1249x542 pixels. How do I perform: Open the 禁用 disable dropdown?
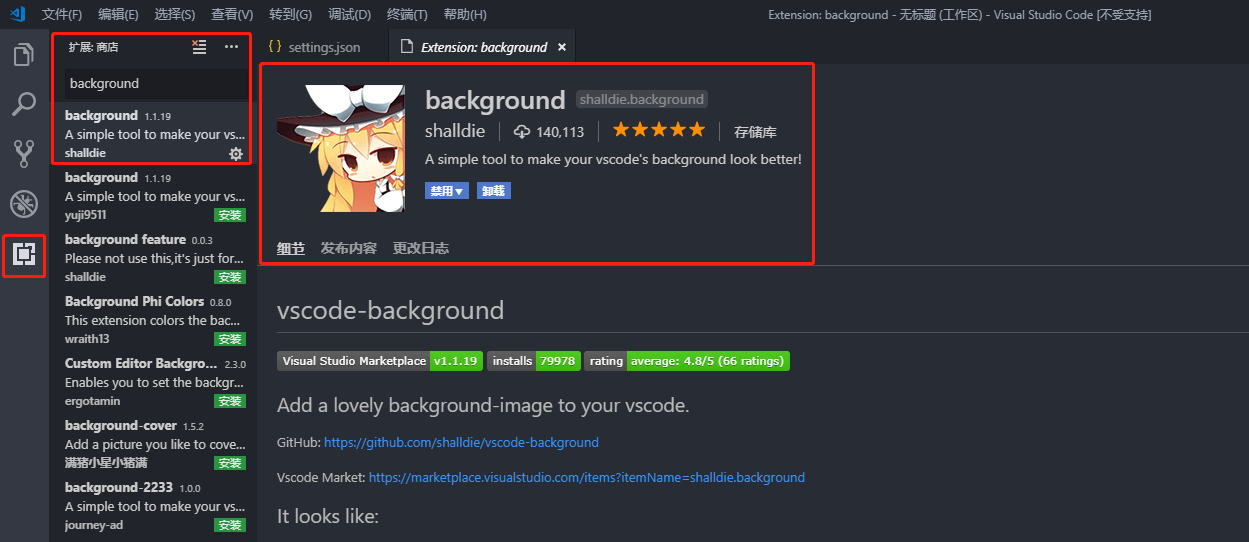click(x=446, y=190)
